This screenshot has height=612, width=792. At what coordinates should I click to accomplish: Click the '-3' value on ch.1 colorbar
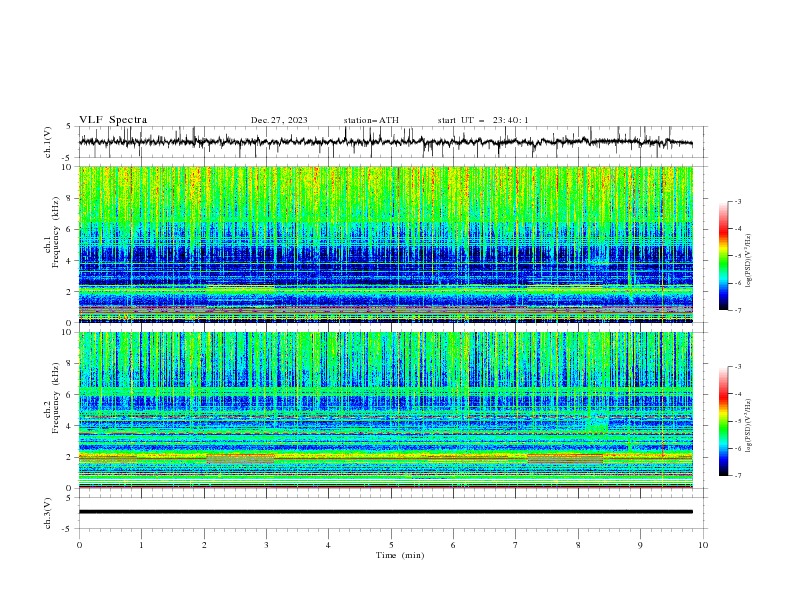tap(737, 201)
